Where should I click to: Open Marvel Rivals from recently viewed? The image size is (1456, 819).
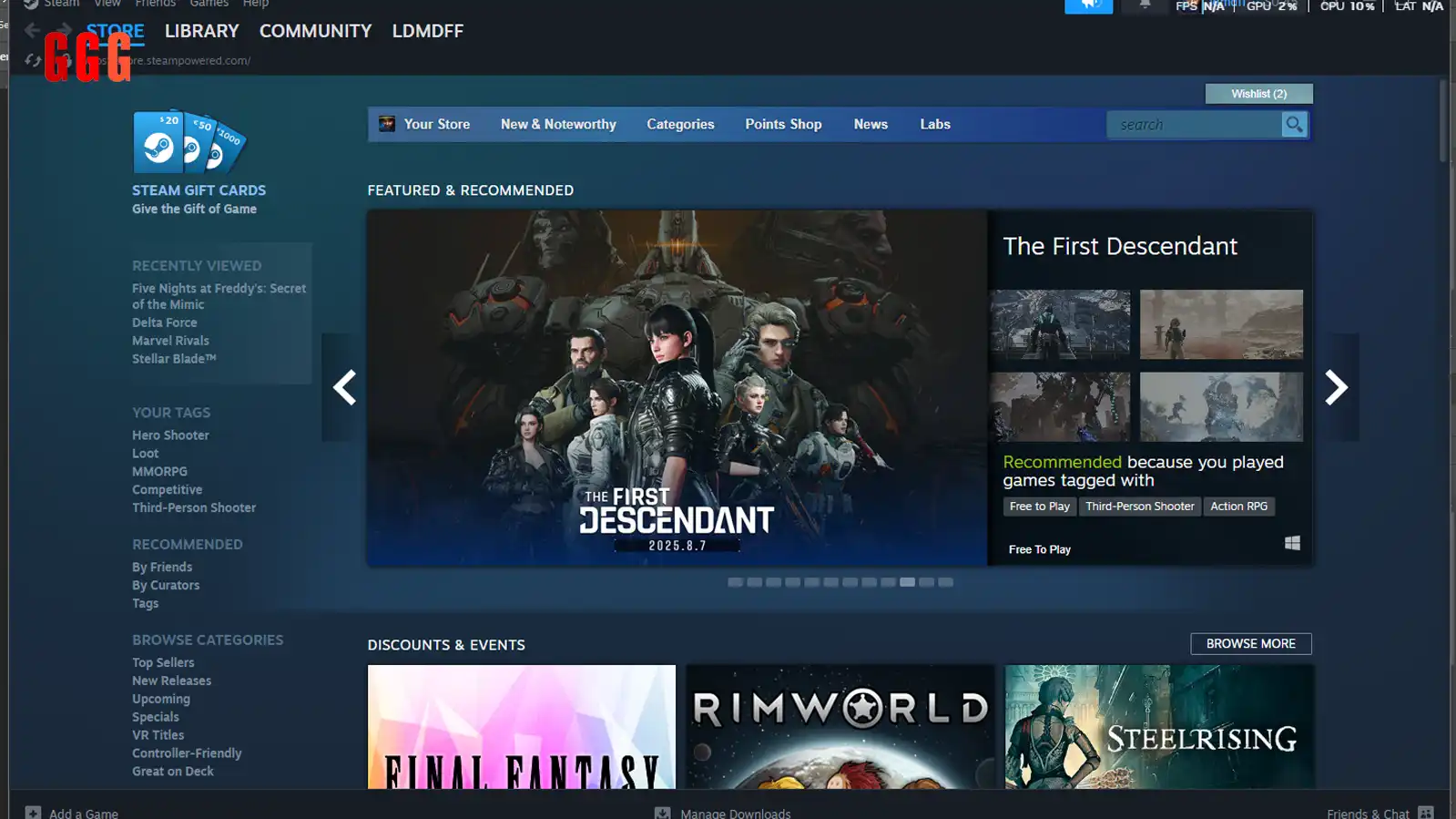[x=170, y=341]
